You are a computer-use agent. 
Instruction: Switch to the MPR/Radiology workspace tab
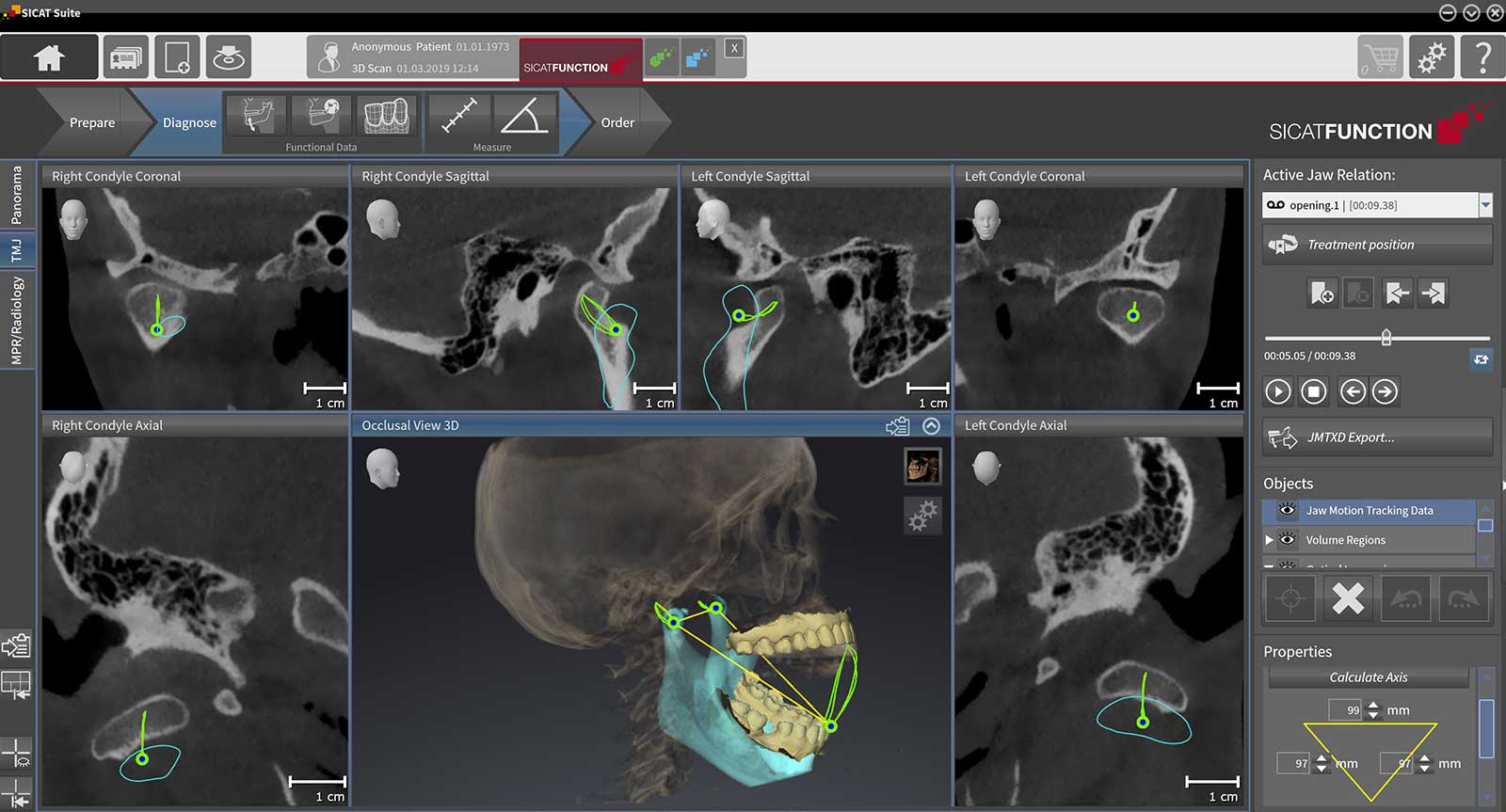[17, 320]
